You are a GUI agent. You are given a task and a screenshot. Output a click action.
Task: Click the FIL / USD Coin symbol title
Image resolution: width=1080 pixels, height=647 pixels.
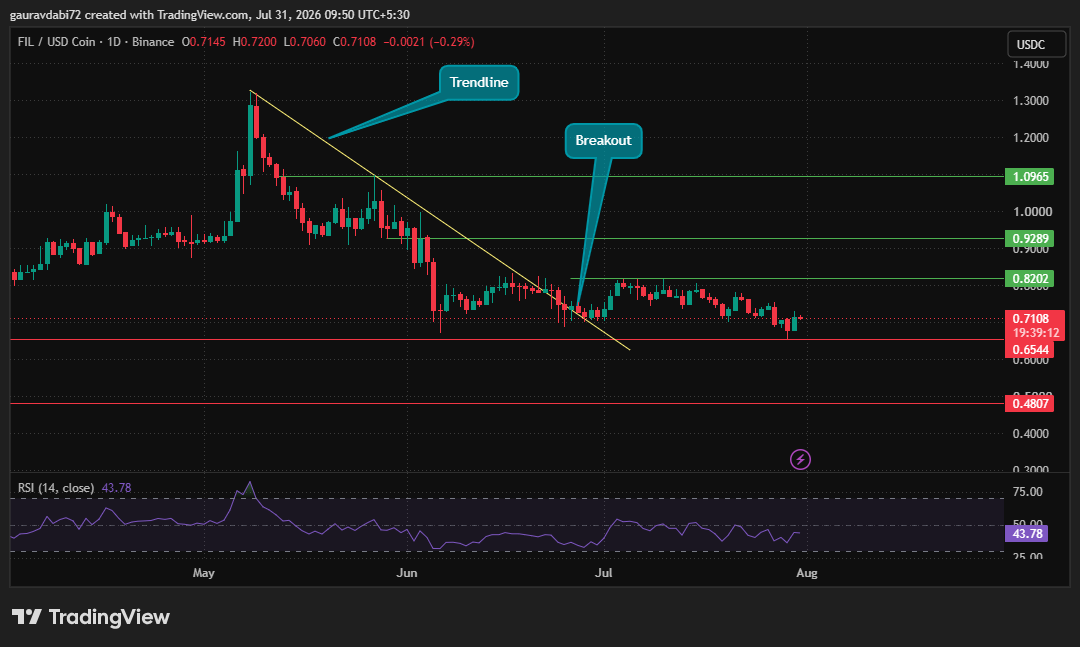pyautogui.click(x=96, y=42)
